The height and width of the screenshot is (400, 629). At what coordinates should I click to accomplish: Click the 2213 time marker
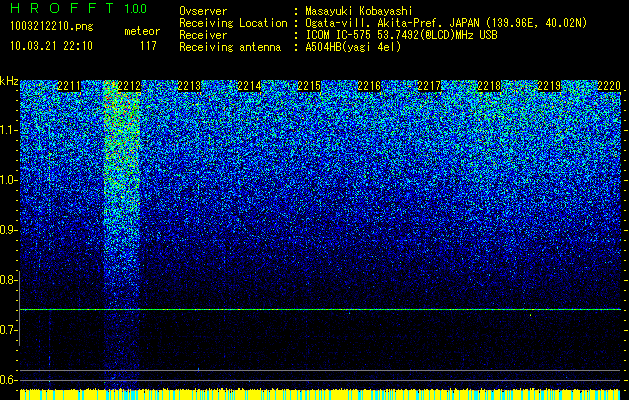coord(189,86)
